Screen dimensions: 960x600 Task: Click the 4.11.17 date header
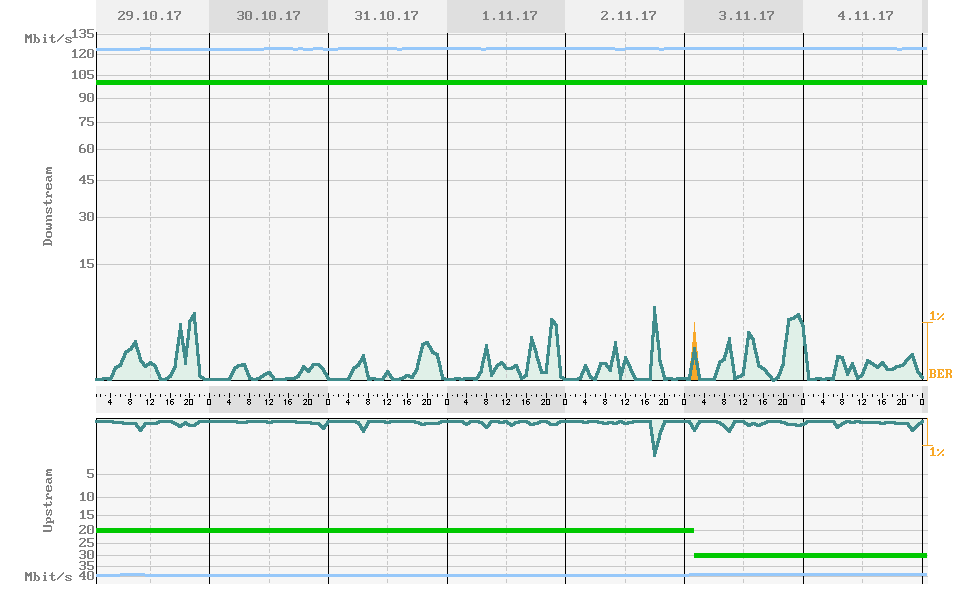pyautogui.click(x=861, y=16)
